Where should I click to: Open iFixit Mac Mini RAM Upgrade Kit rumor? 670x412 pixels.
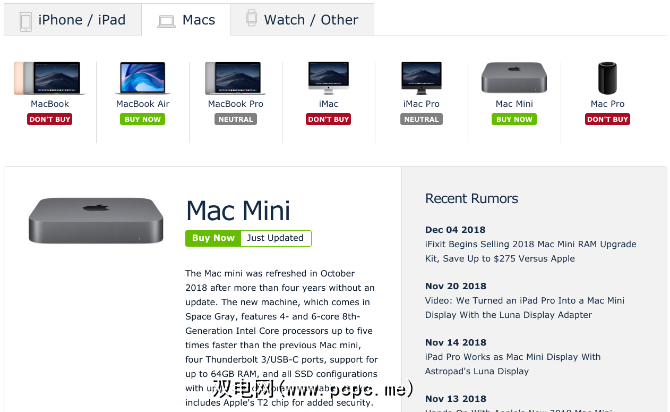(530, 251)
